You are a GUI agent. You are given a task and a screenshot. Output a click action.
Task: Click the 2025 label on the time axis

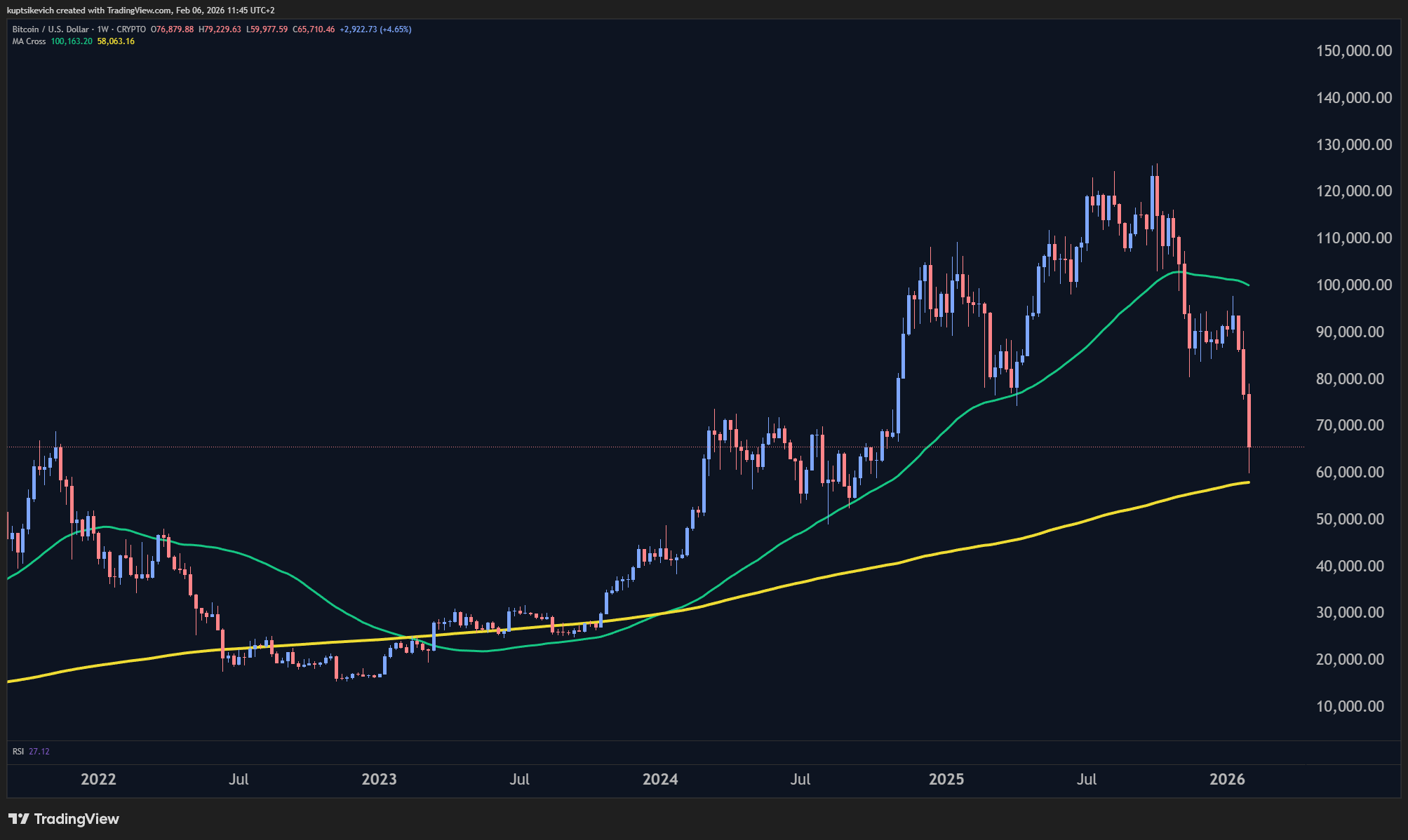[x=946, y=779]
